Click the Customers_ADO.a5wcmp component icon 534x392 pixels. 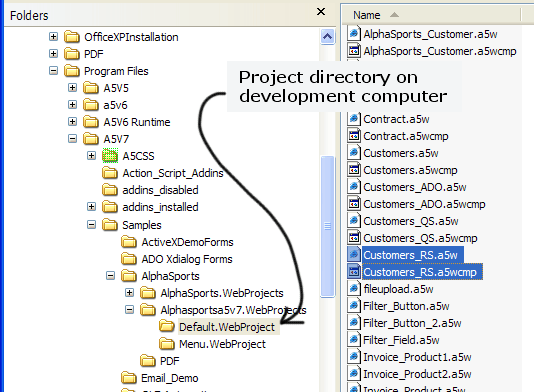tap(354, 204)
